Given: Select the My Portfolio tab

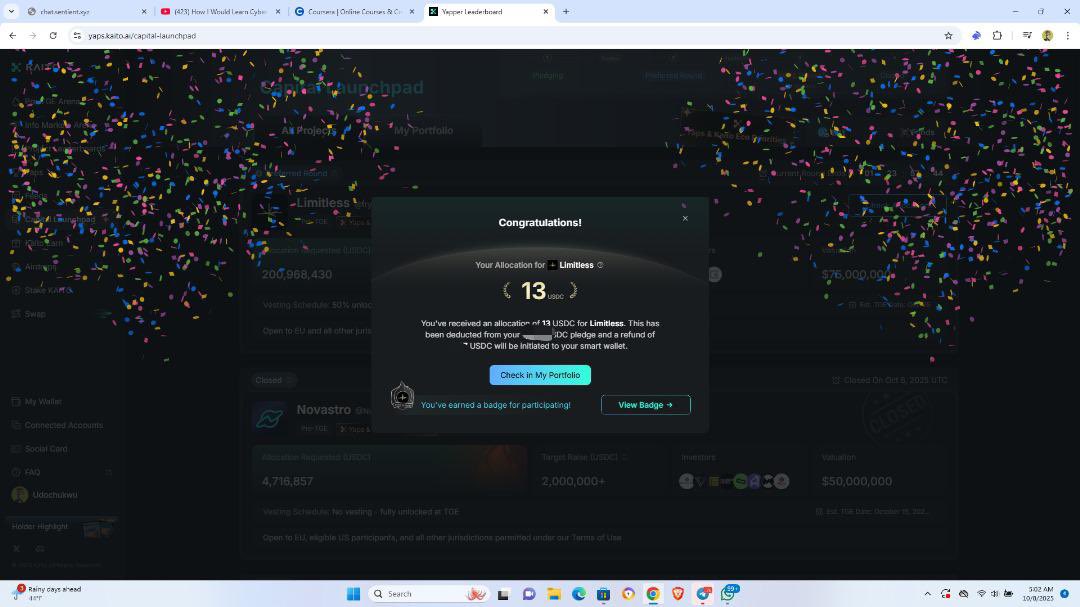Looking at the screenshot, I should coord(424,131).
